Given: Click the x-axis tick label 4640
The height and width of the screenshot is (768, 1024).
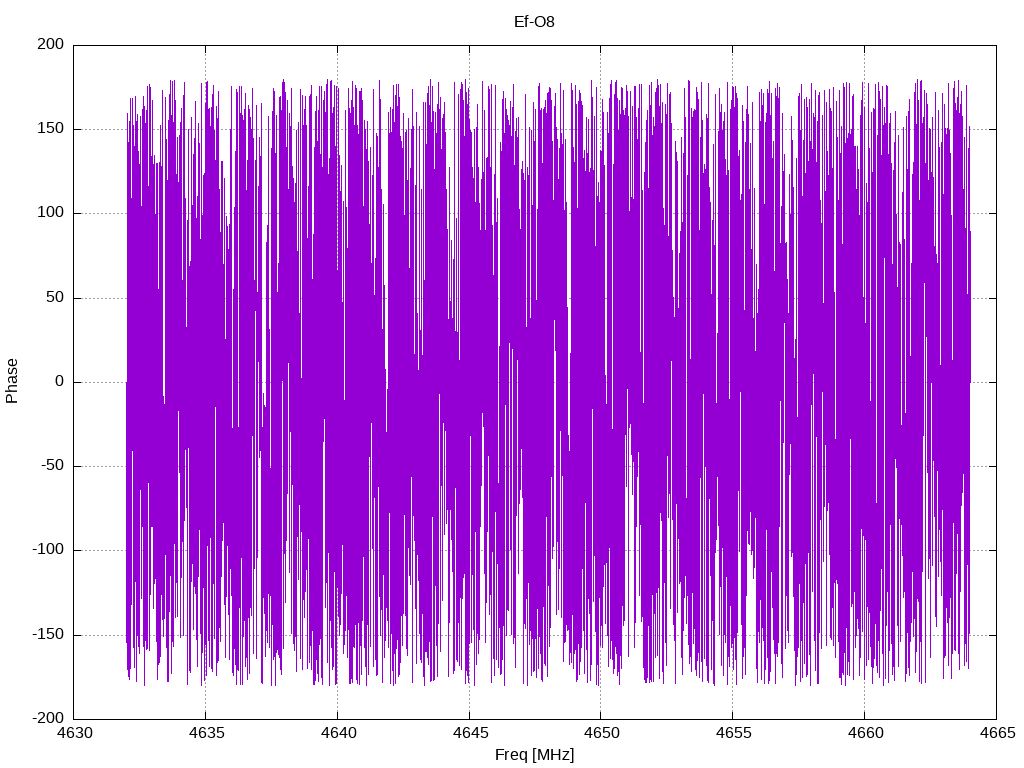Looking at the screenshot, I should click(x=338, y=733).
